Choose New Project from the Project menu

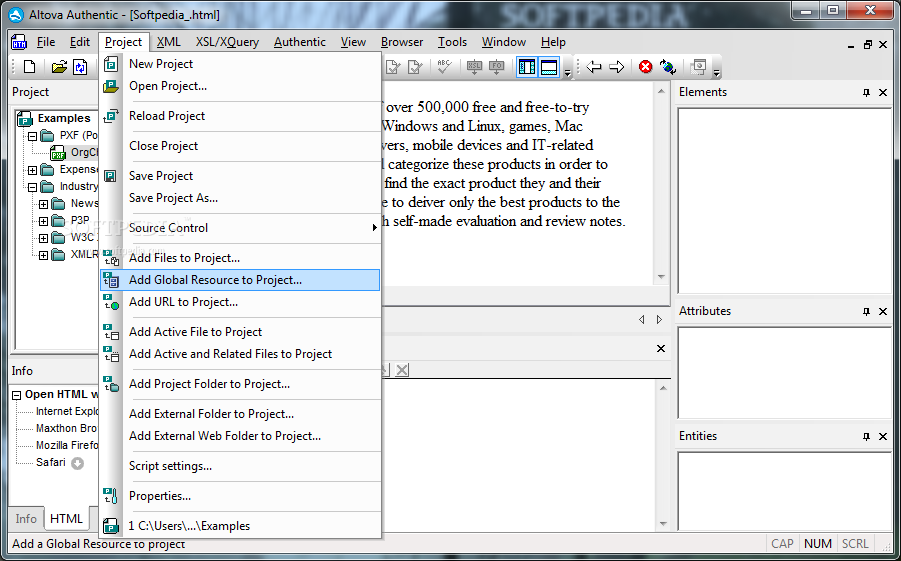(240, 64)
